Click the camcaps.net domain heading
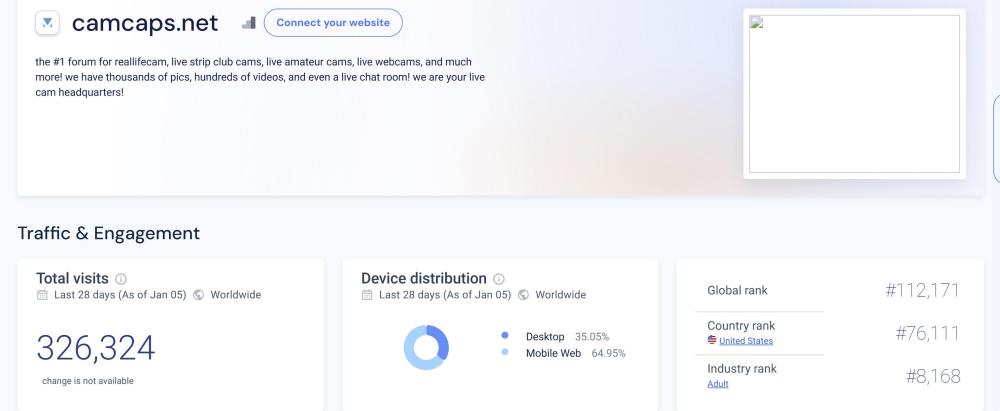This screenshot has width=1000, height=411. [145, 22]
